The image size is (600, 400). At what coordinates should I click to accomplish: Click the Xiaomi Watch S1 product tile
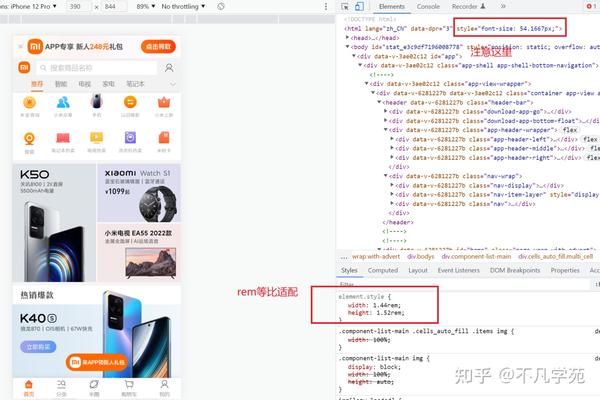(139, 193)
